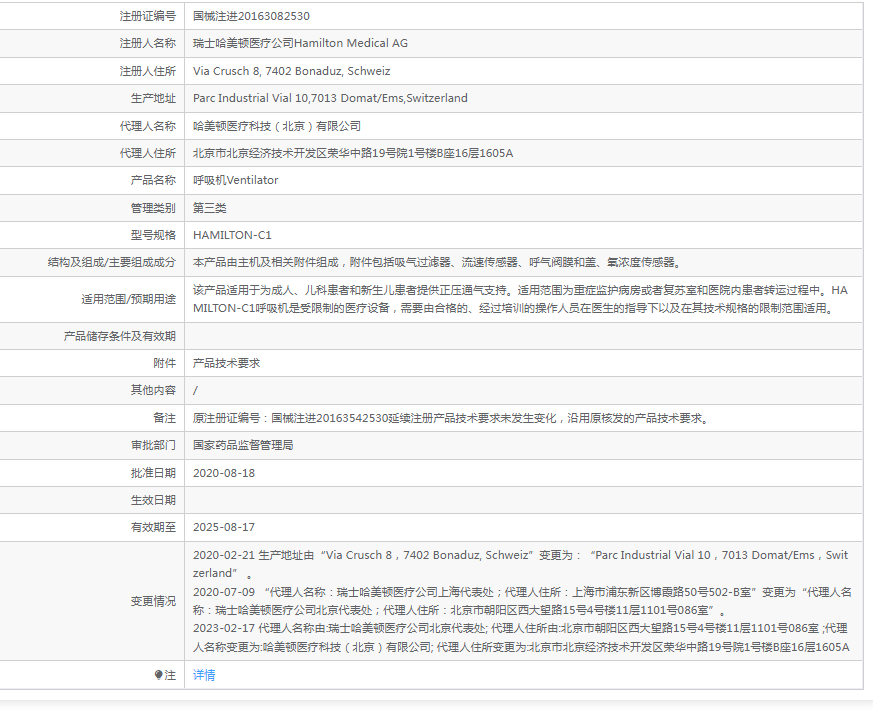Select the 2023-02-17 change record entry
This screenshot has height=711, width=873.
point(521,638)
